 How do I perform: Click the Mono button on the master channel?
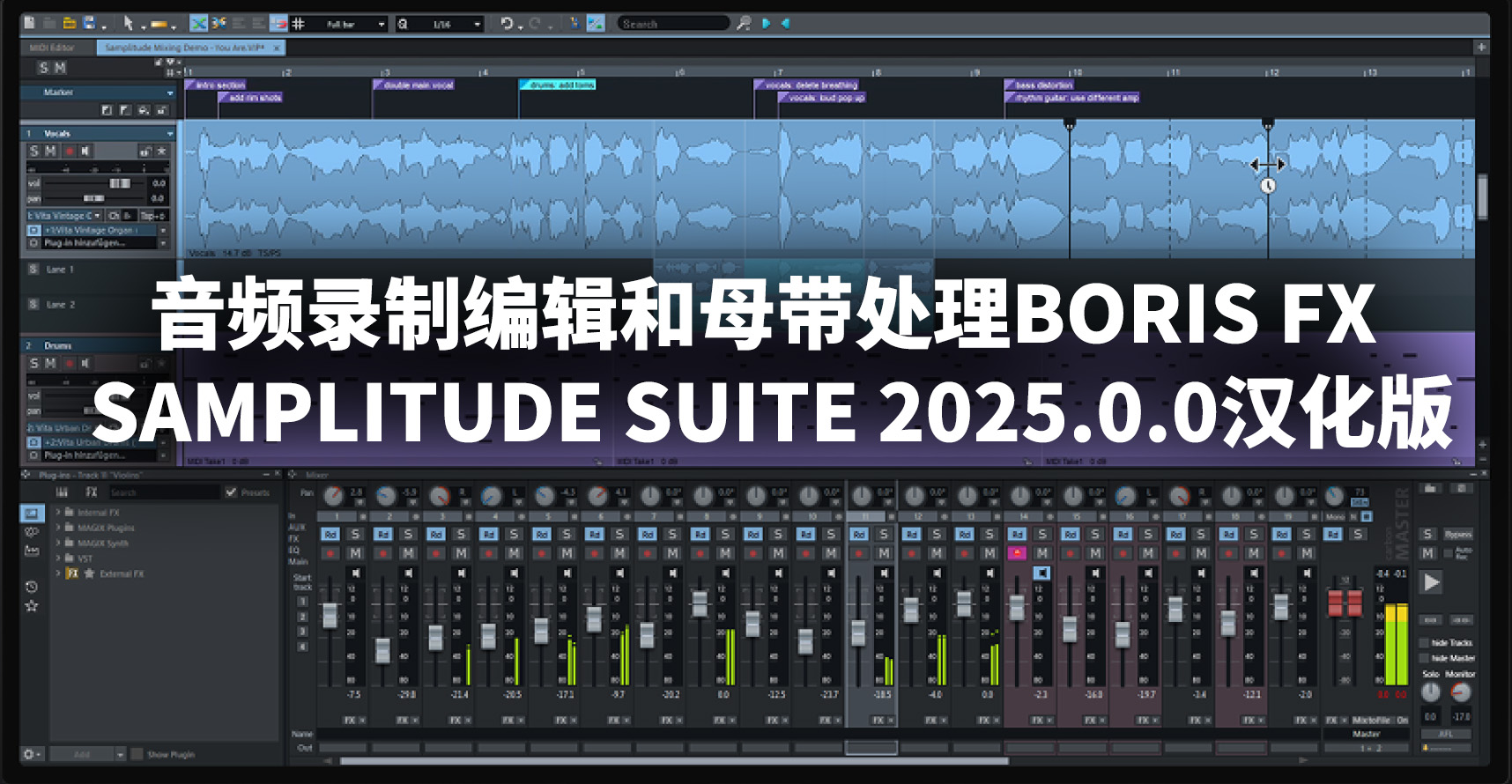tap(1335, 517)
